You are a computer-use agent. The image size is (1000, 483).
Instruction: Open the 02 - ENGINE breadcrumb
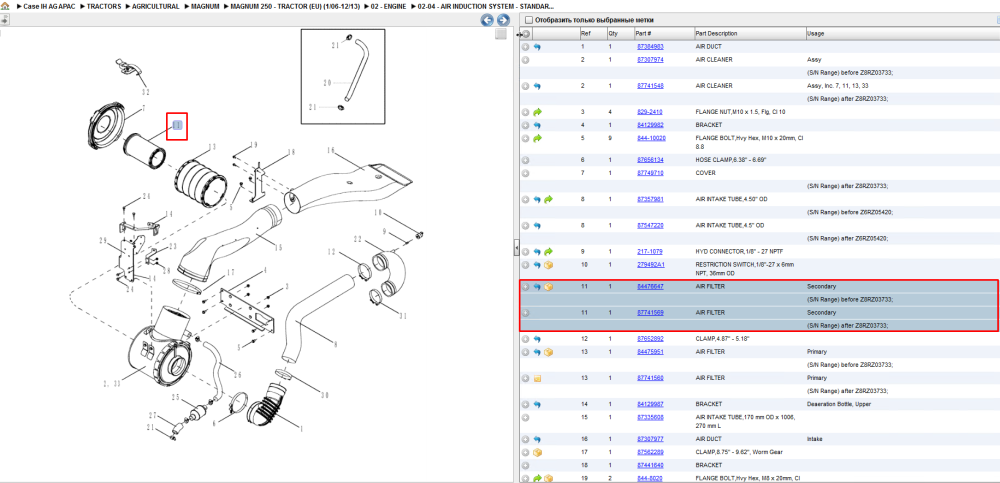click(388, 6)
